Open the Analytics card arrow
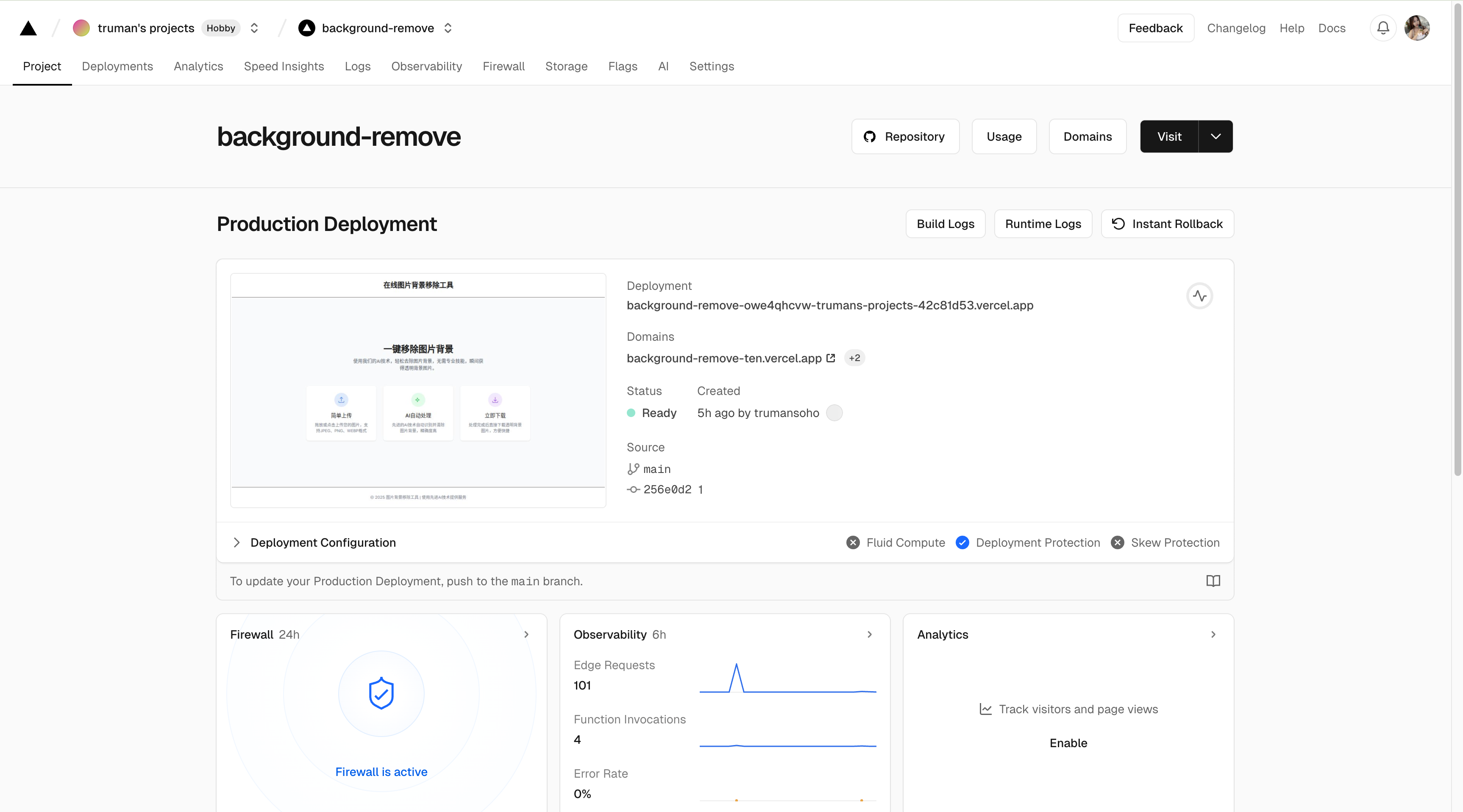Viewport: 1463px width, 812px height. 1213,635
